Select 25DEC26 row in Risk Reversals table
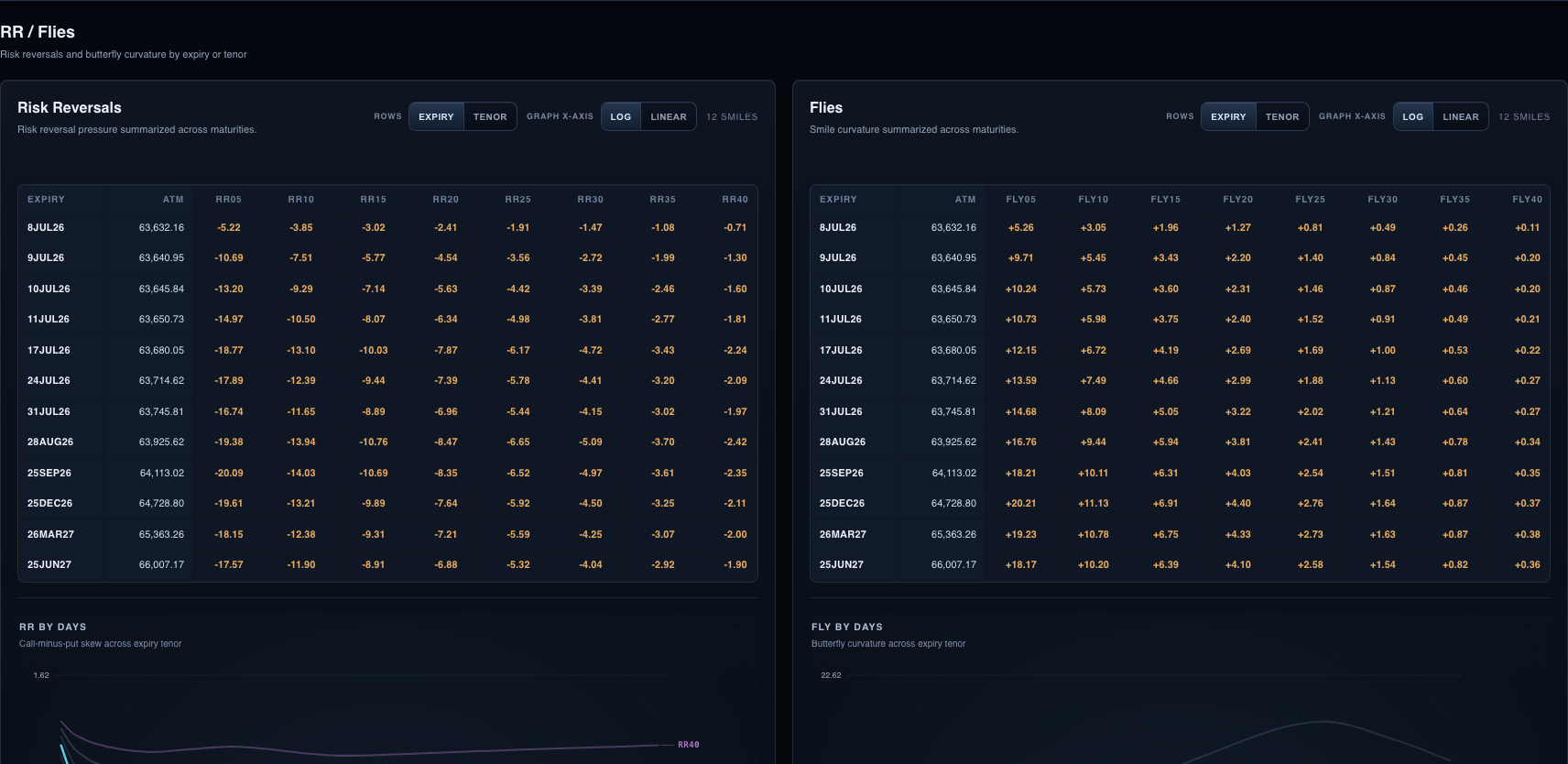 (x=387, y=503)
